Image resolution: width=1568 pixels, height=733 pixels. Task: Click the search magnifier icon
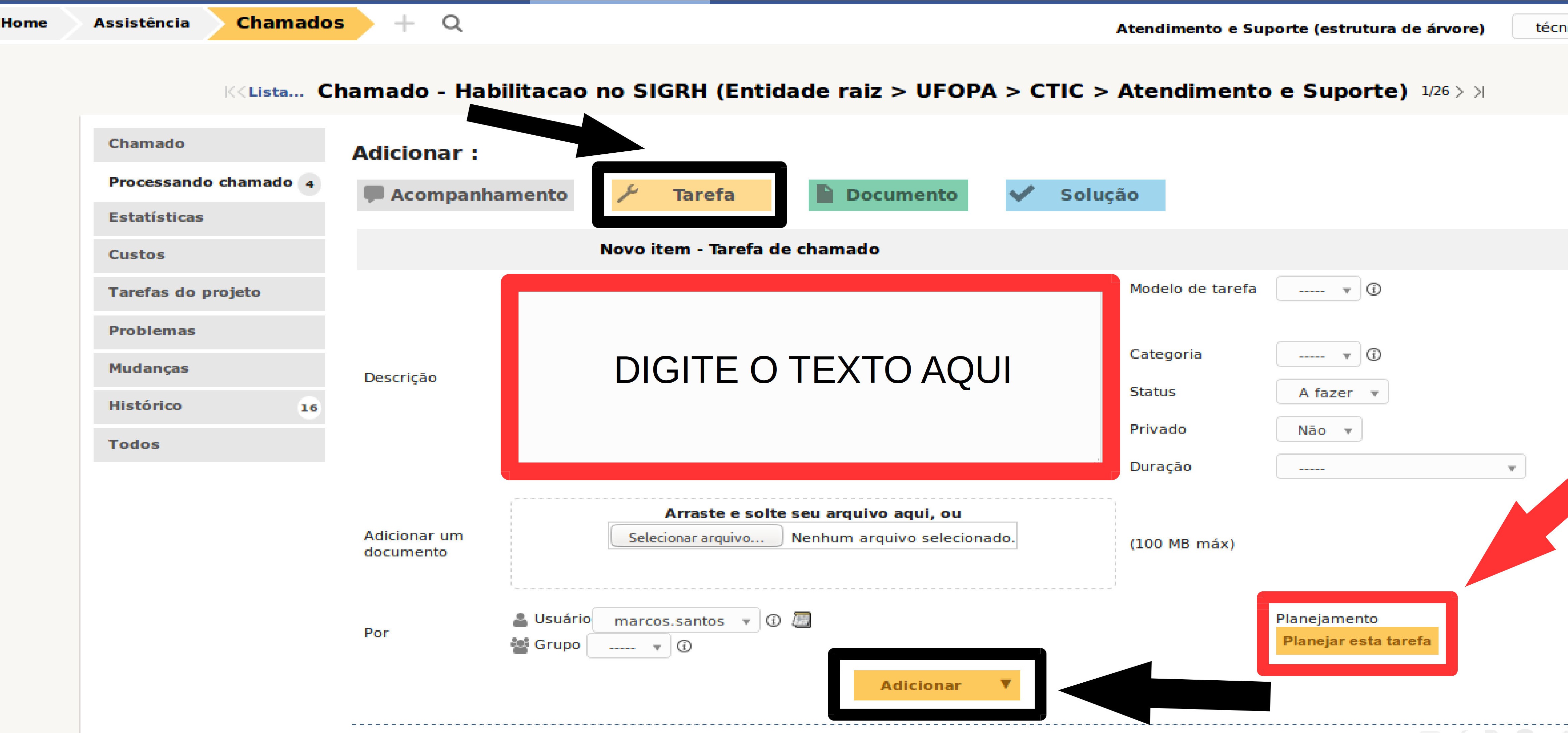coord(452,24)
